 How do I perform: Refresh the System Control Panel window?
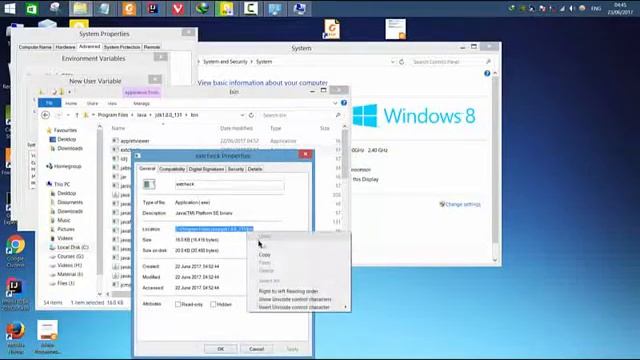coord(401,62)
